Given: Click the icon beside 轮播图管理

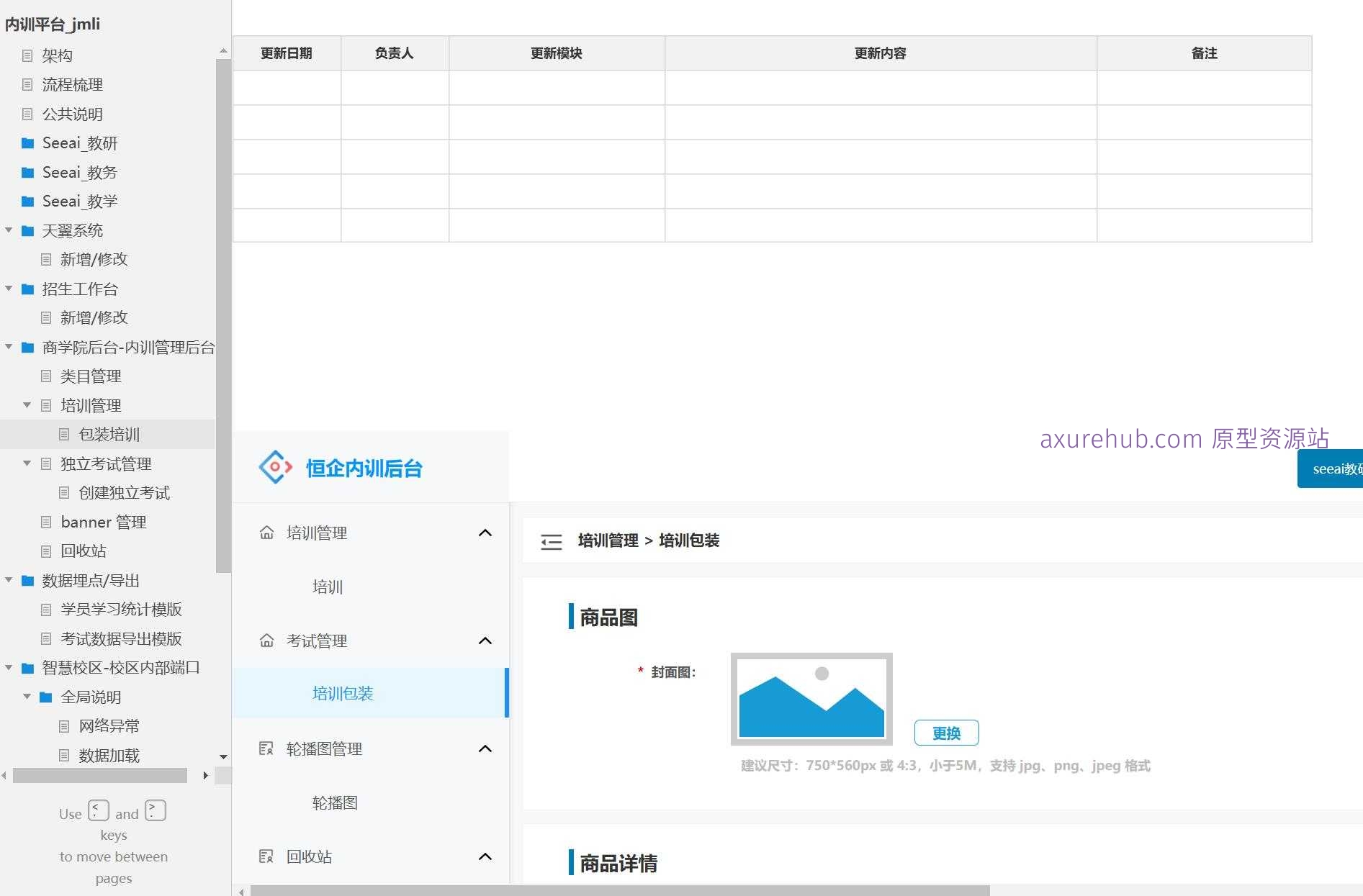Looking at the screenshot, I should pyautogui.click(x=266, y=748).
